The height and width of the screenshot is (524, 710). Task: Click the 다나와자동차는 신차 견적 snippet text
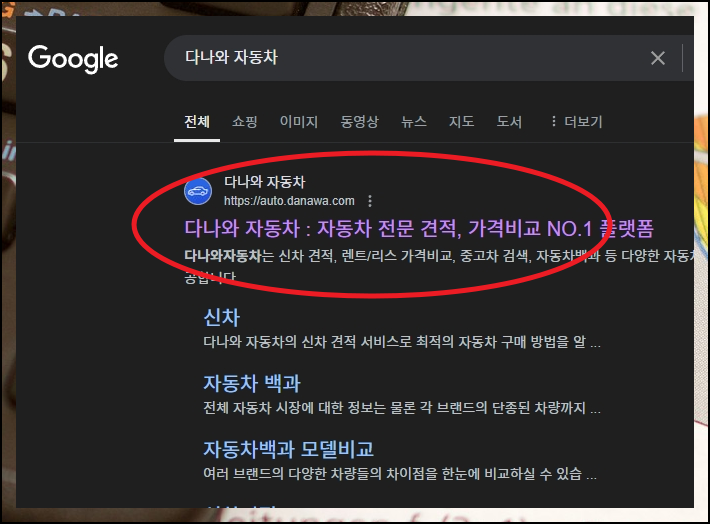438,266
